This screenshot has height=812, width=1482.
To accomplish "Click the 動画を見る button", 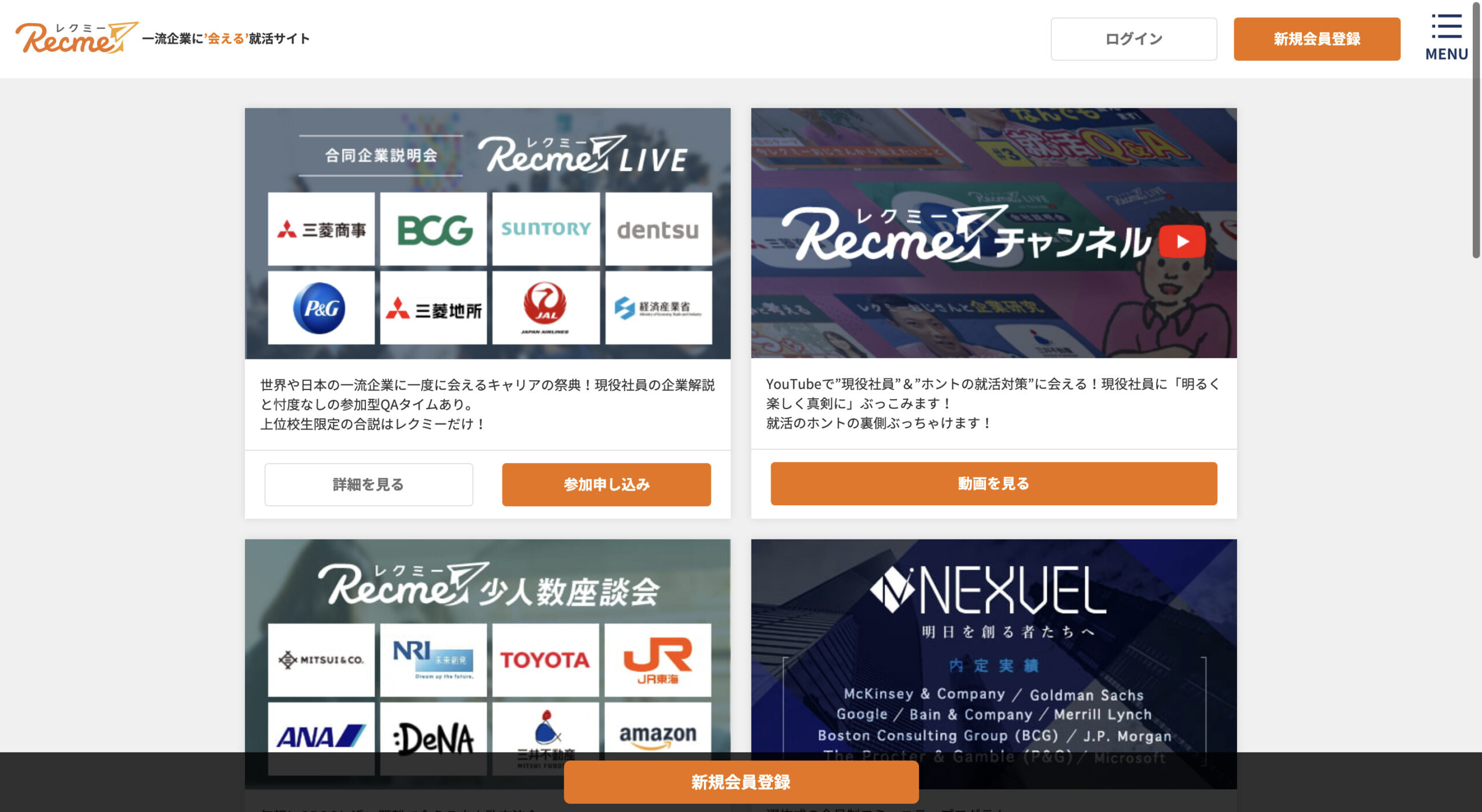I will pos(993,483).
